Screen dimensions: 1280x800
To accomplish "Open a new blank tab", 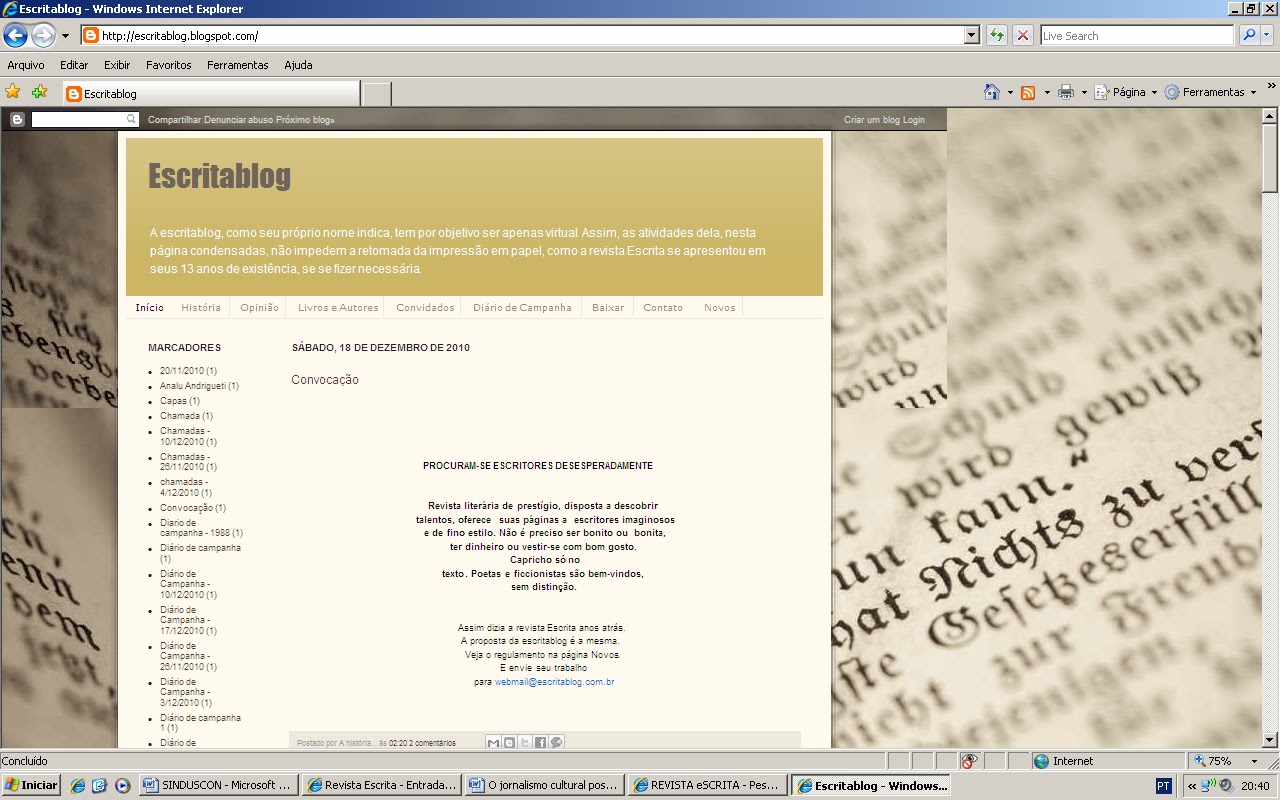I will coord(376,94).
